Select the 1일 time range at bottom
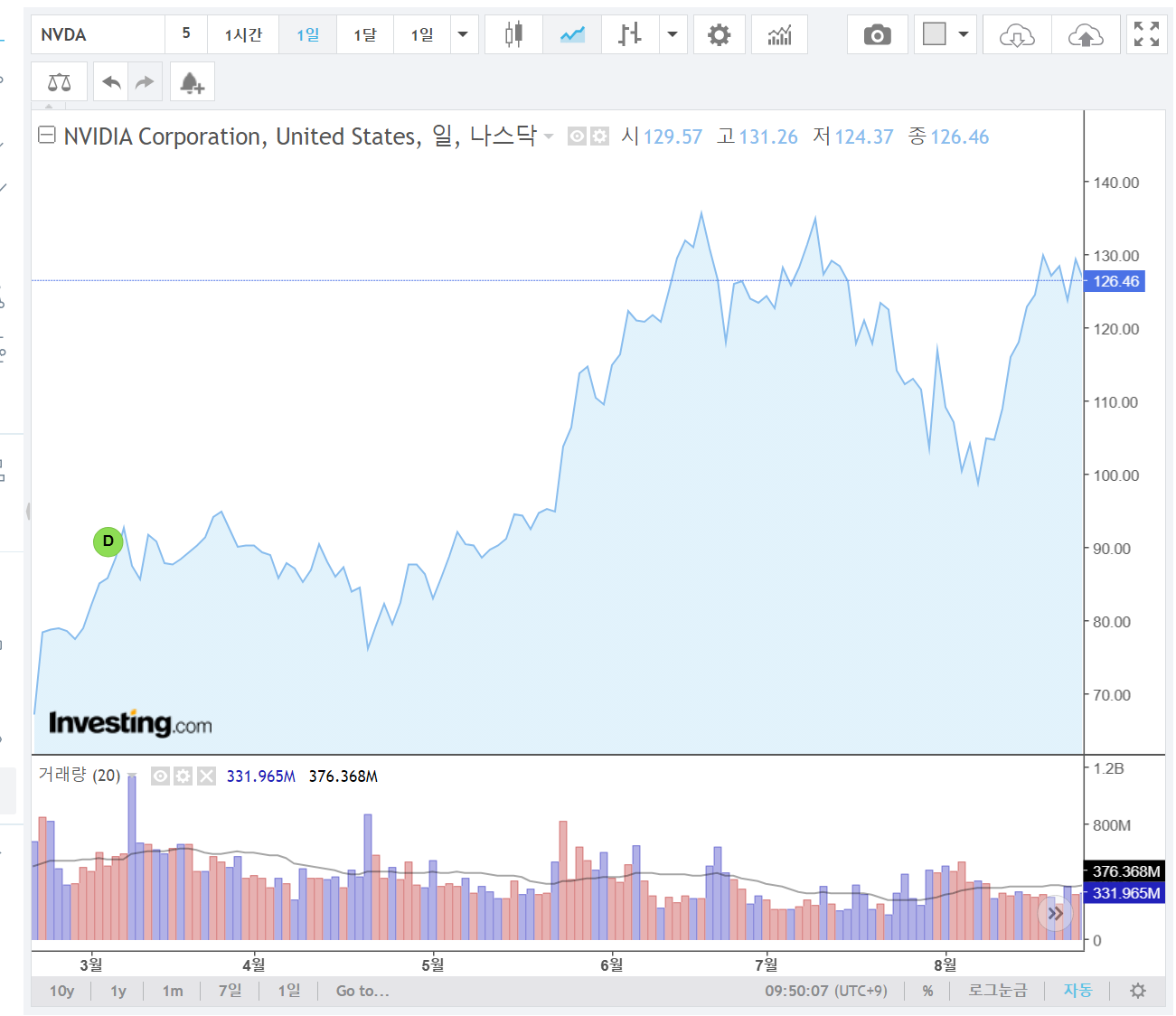 click(x=288, y=991)
